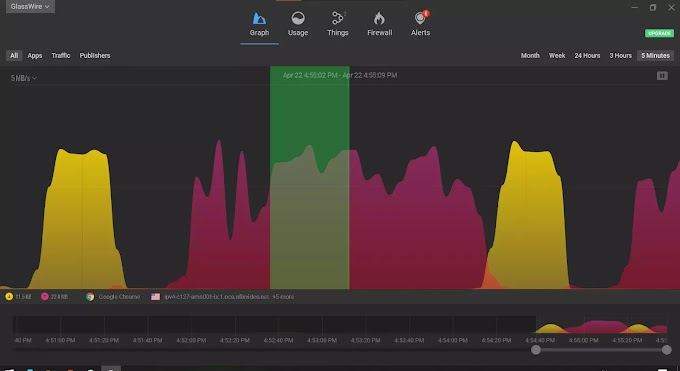680x371 pixels.
Task: Open the 5 MB/s scale dropdown
Action: click(23, 78)
